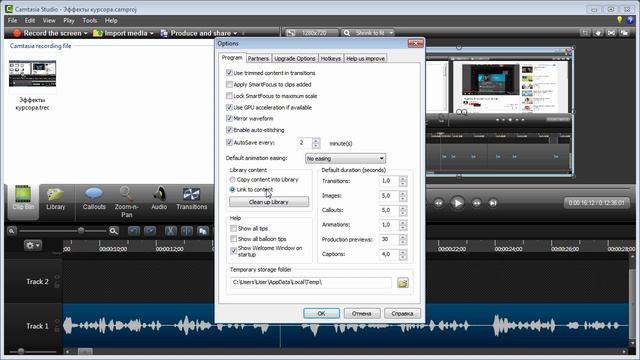Toggle Use trimmed content in transitions

[229, 73]
